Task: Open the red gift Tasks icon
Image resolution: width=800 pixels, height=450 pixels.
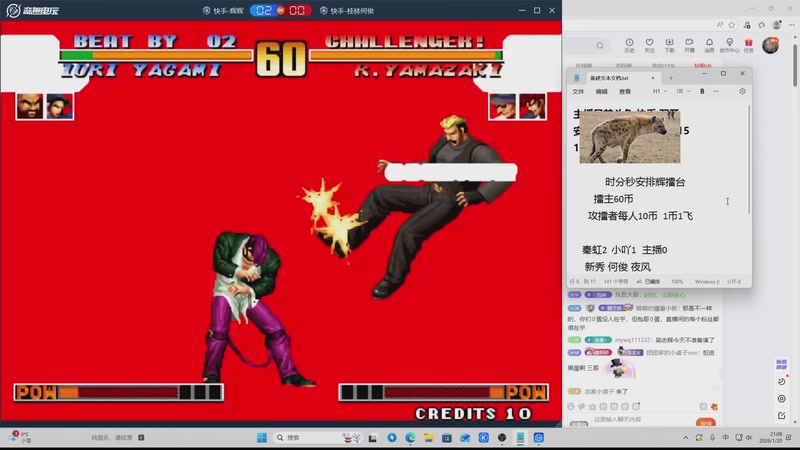Action: click(748, 45)
